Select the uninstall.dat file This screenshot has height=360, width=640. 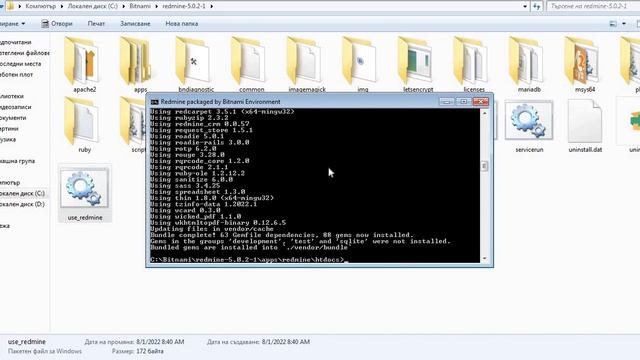584,125
